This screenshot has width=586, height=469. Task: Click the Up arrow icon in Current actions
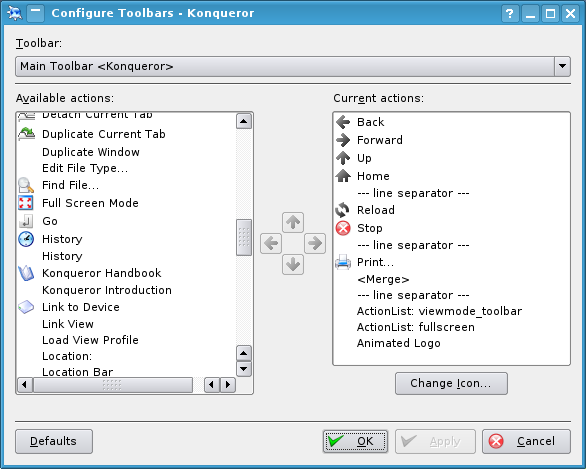343,158
